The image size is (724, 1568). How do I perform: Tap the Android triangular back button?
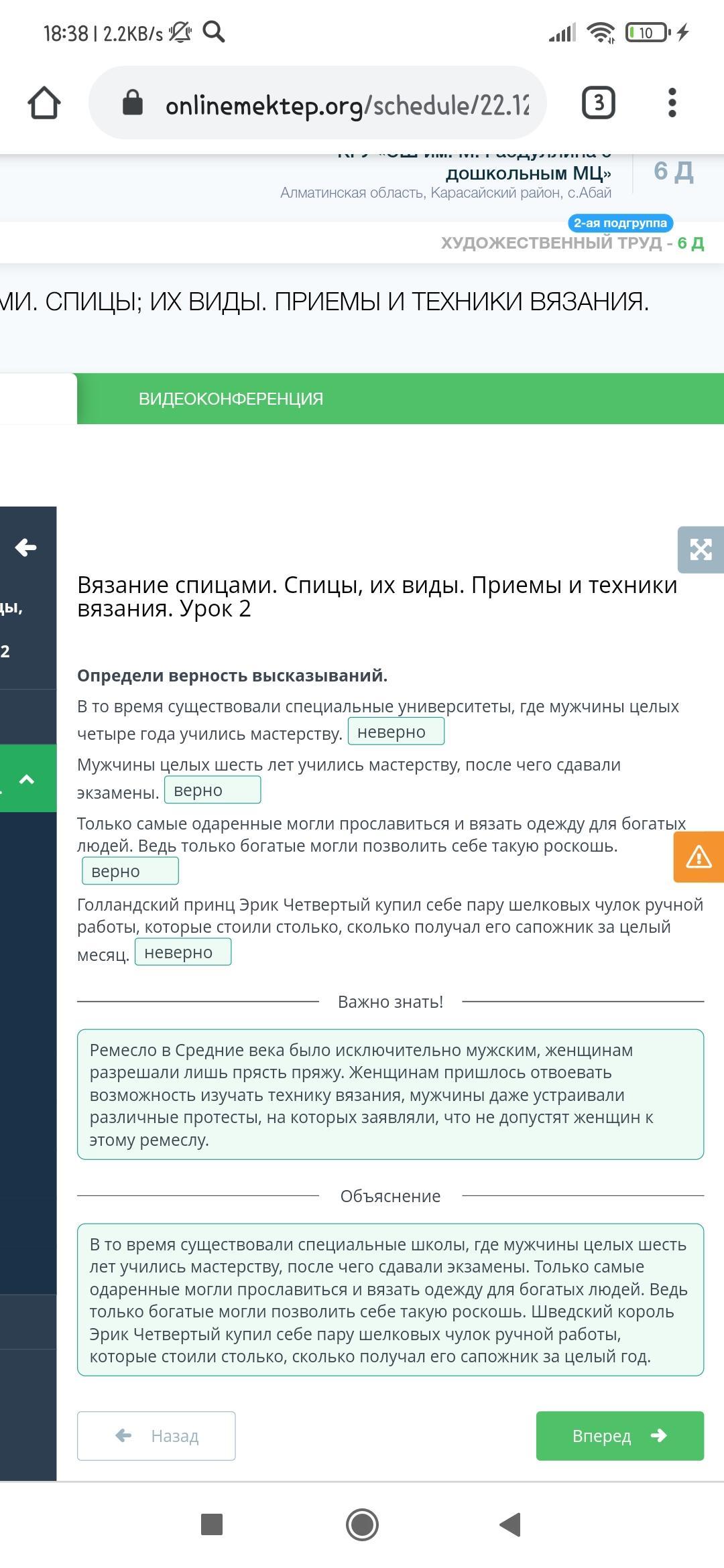tap(511, 1525)
